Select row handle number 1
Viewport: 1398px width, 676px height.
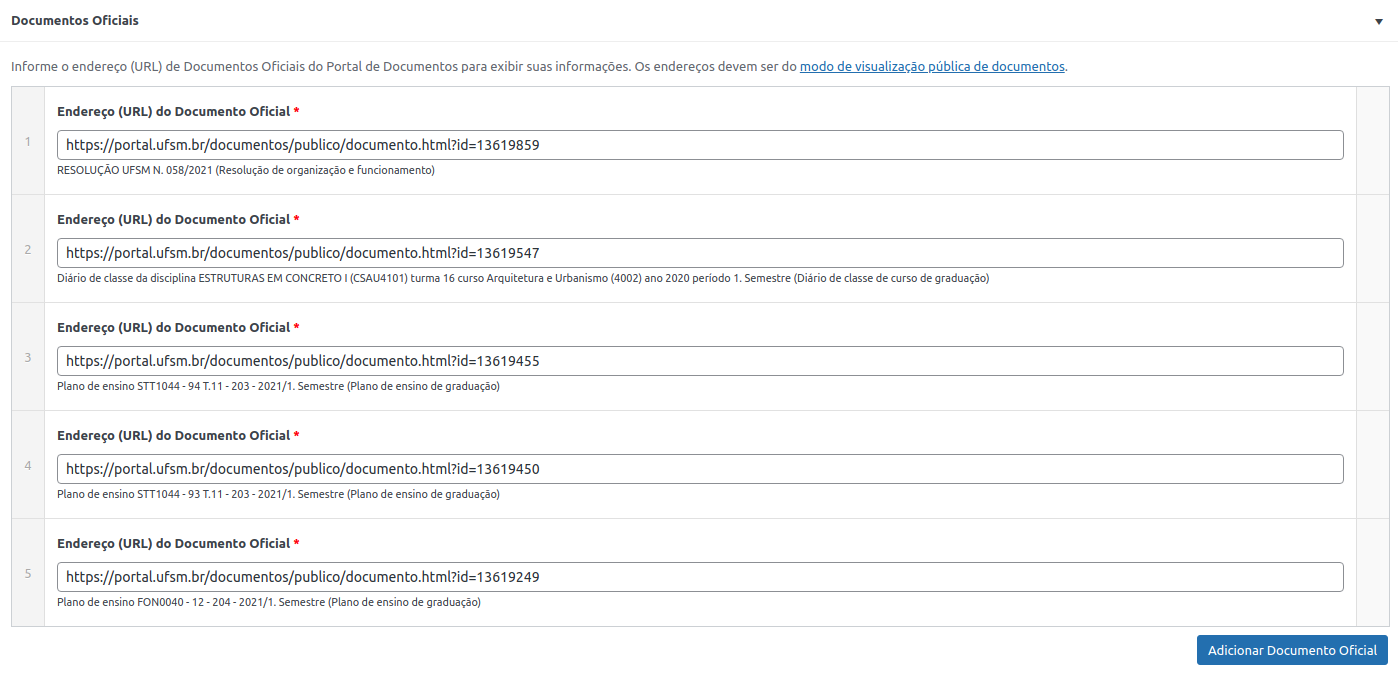(28, 141)
